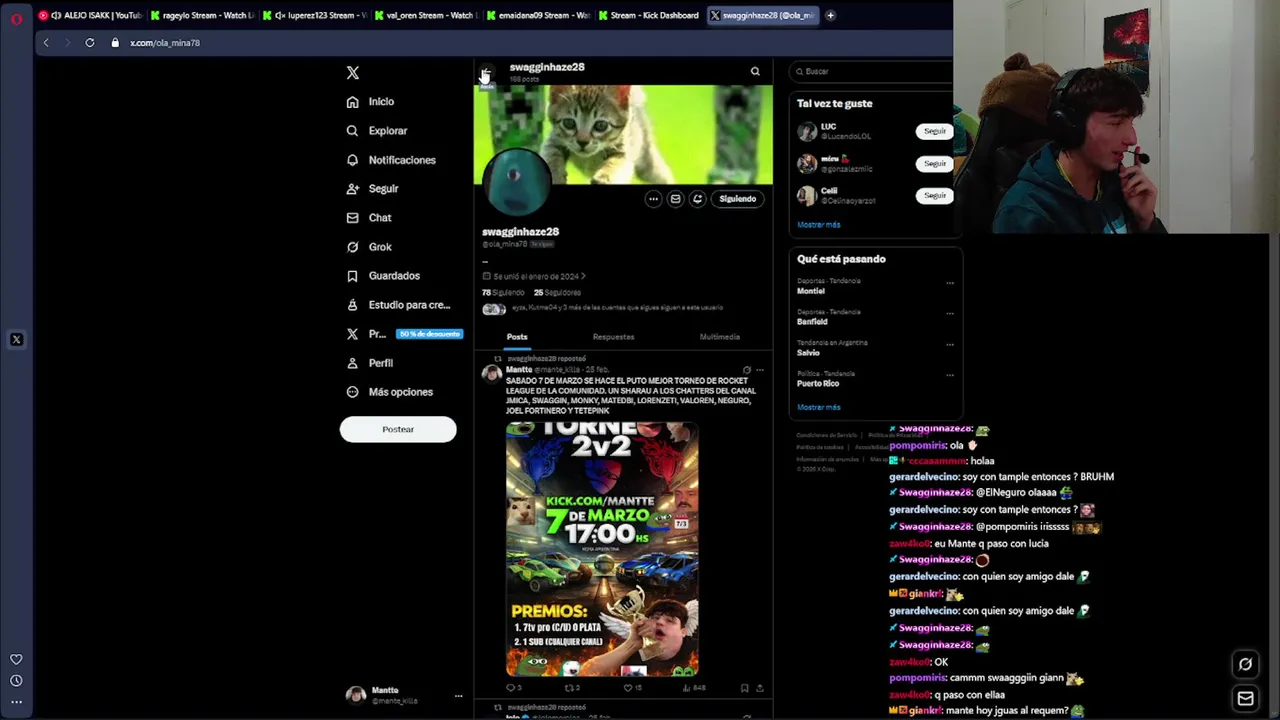Open the Más opciones circle icon

pos(352,392)
